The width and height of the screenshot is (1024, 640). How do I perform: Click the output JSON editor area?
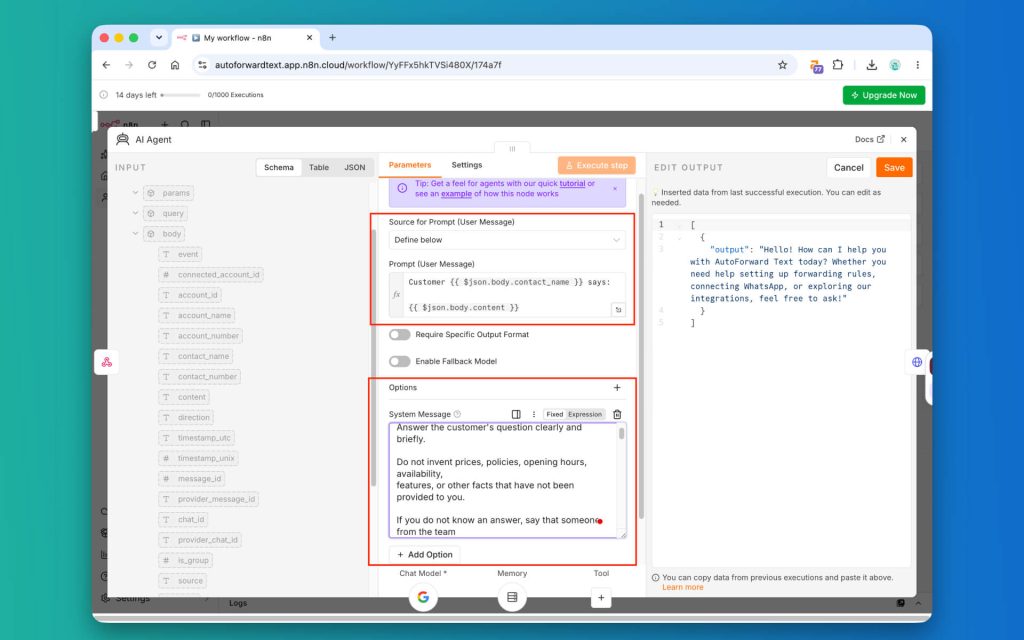[x=781, y=392]
